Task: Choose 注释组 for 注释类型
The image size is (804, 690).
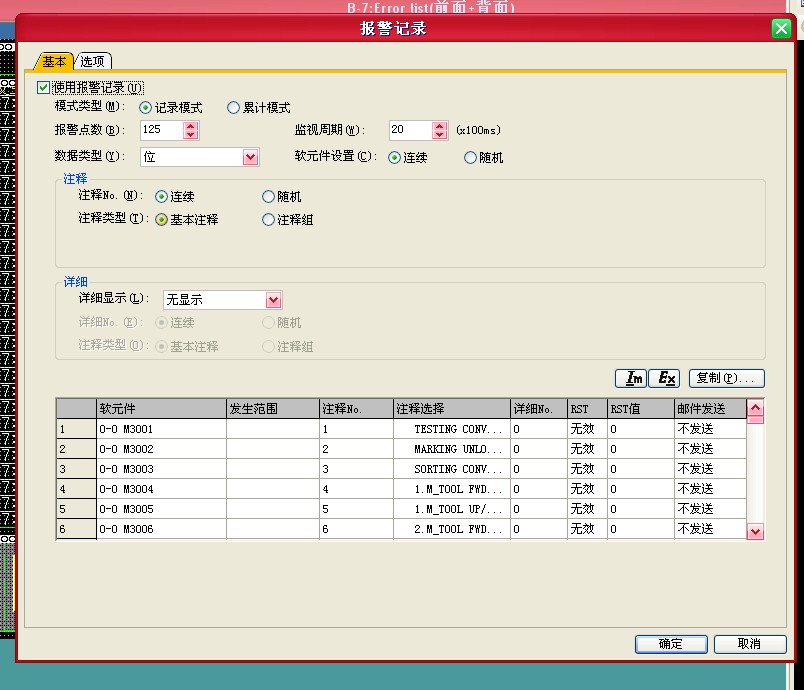Action: [268, 220]
